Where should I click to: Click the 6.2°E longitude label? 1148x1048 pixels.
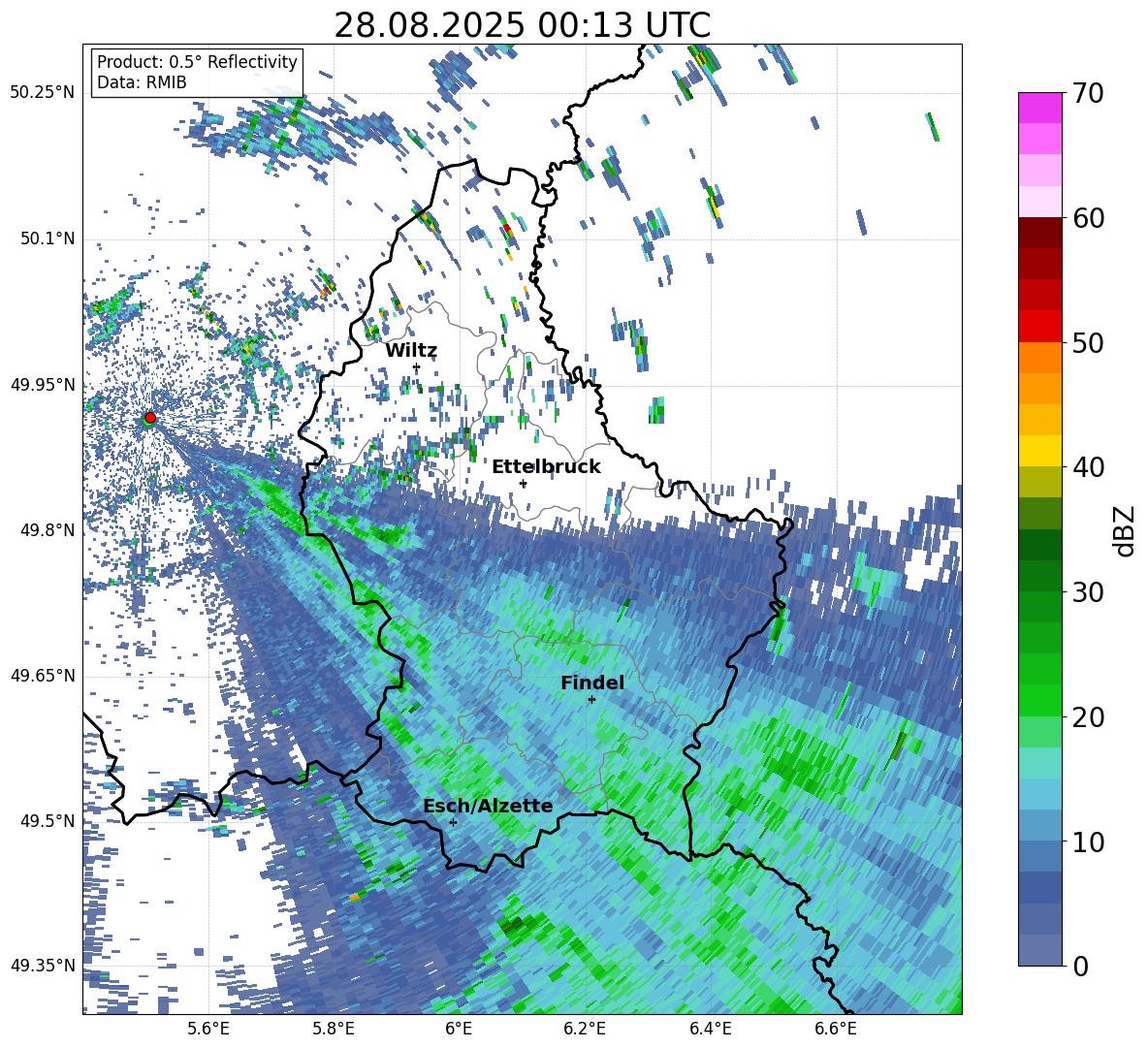click(x=585, y=1029)
